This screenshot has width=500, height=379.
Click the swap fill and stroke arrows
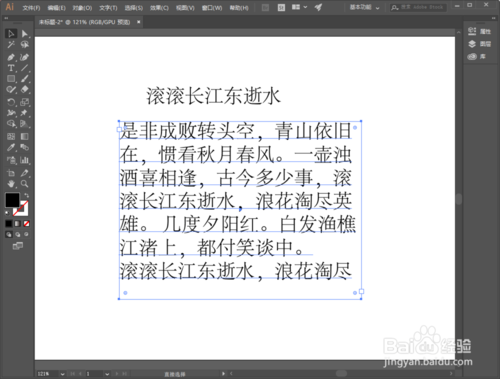coord(26,195)
